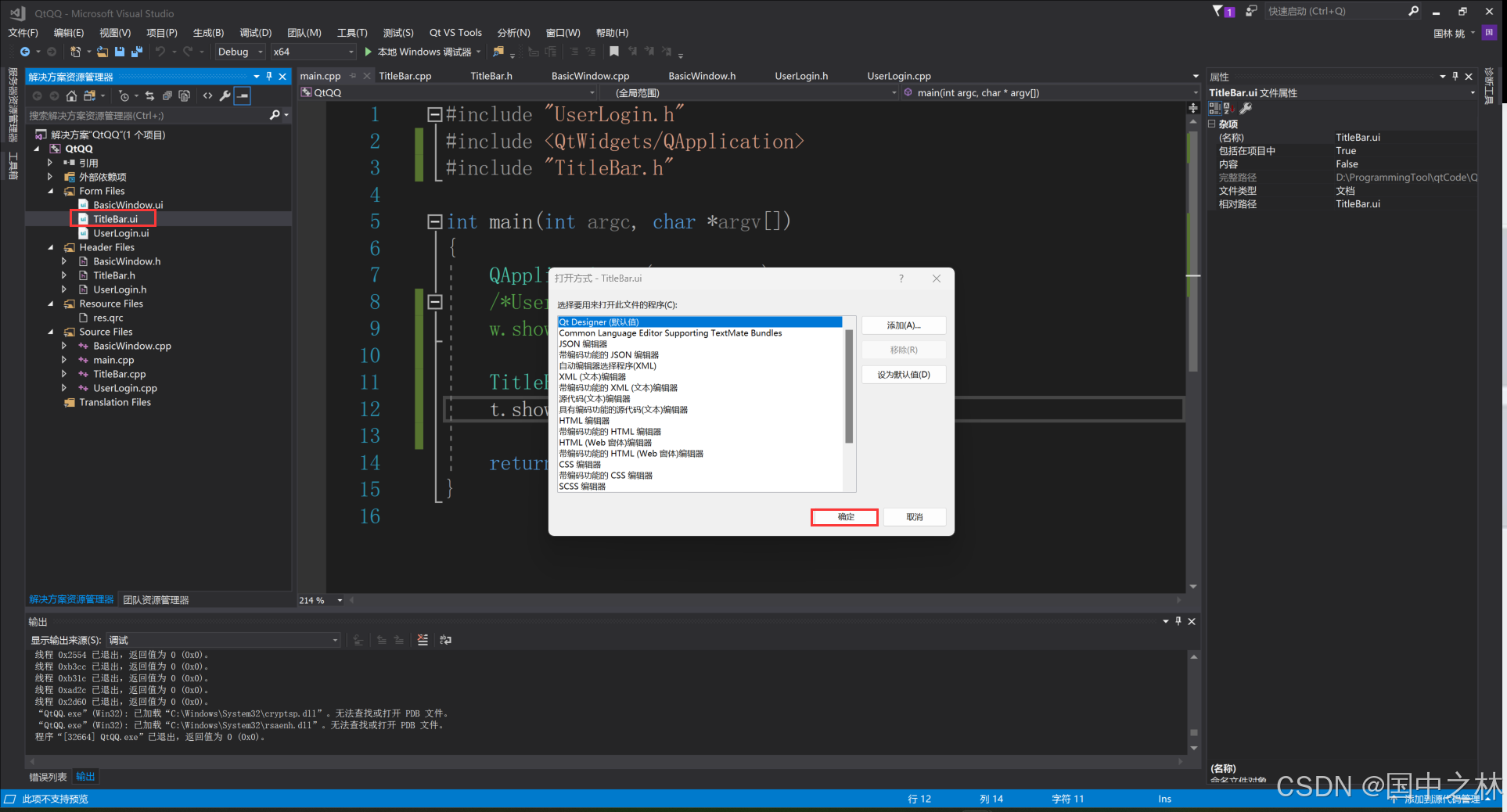Click the send feedback icon
The width and height of the screenshot is (1507, 812).
click(x=1251, y=11)
